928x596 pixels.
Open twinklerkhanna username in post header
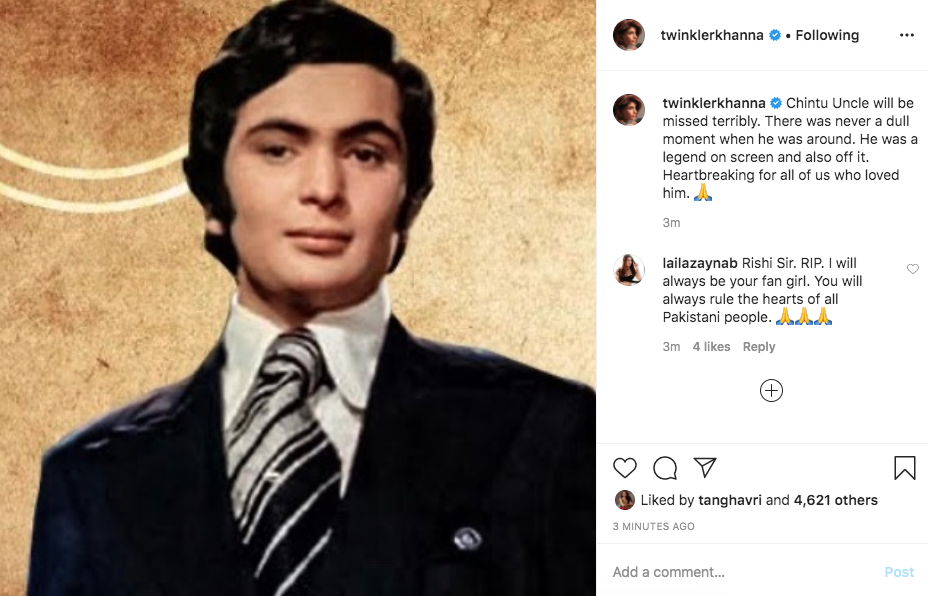click(x=712, y=35)
